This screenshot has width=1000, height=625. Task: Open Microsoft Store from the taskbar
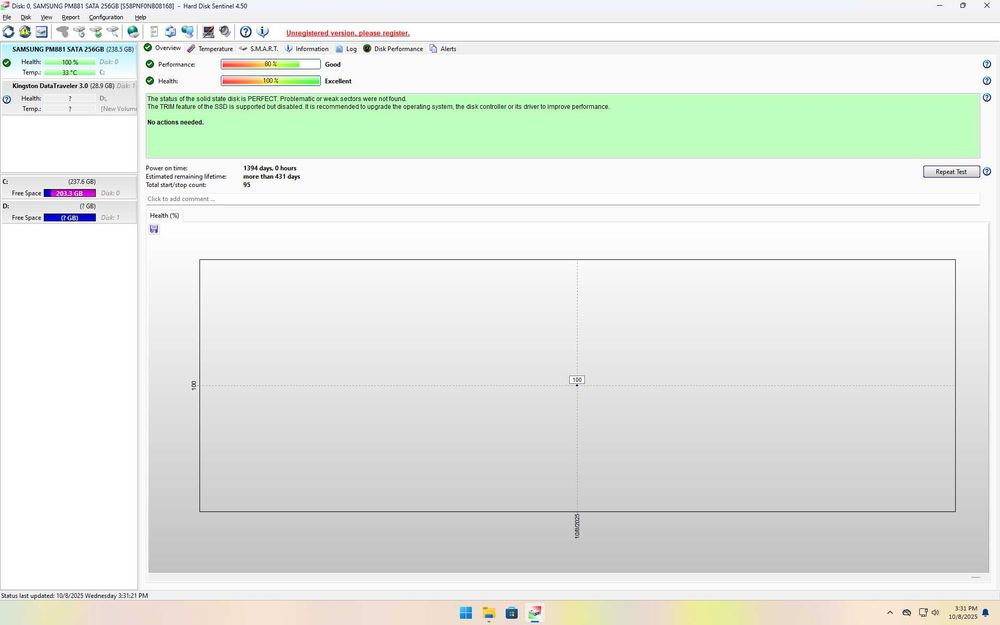coord(511,613)
